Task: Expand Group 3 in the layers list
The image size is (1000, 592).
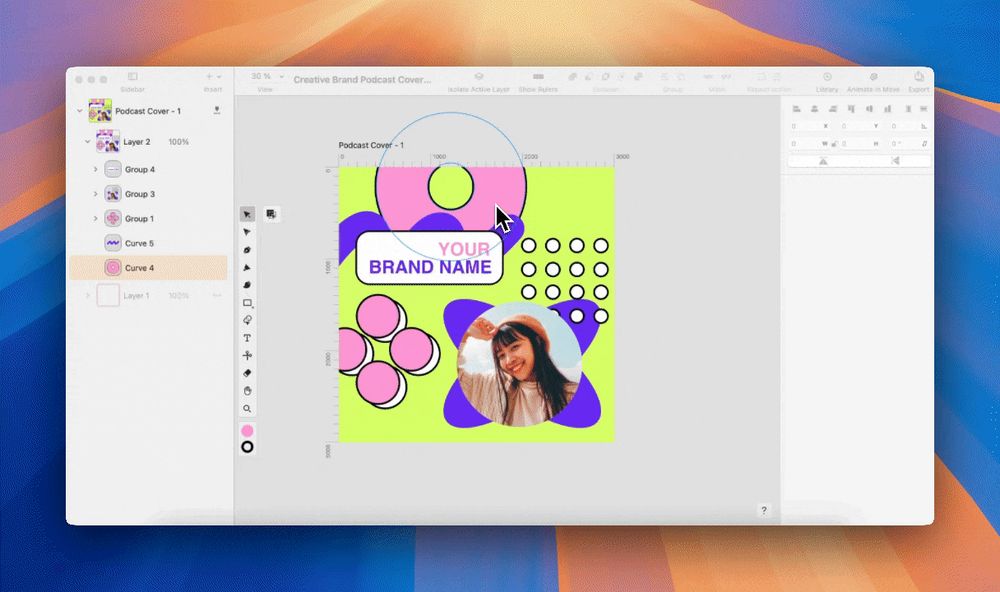Action: [96, 194]
